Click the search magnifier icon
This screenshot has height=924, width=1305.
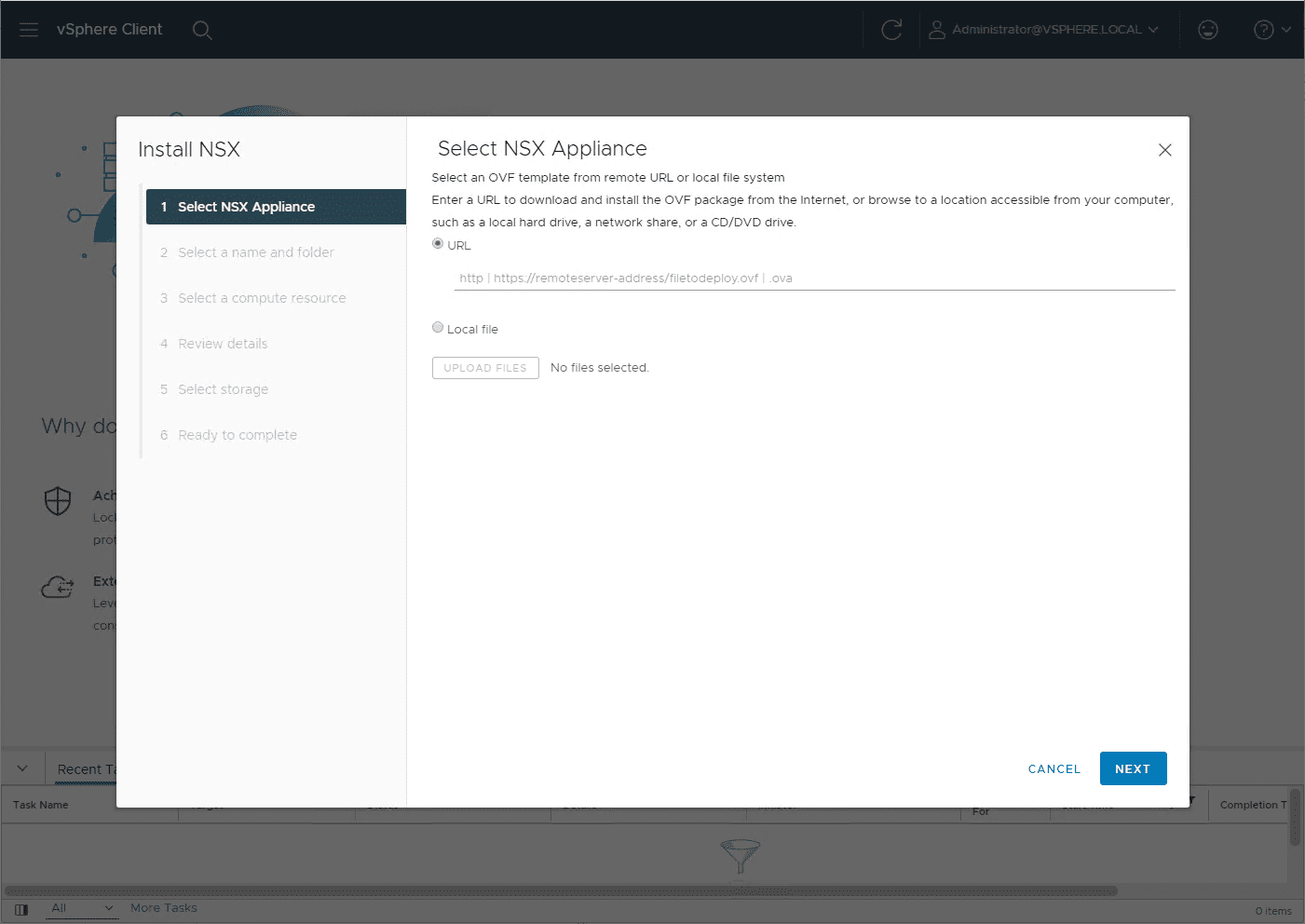(x=202, y=30)
